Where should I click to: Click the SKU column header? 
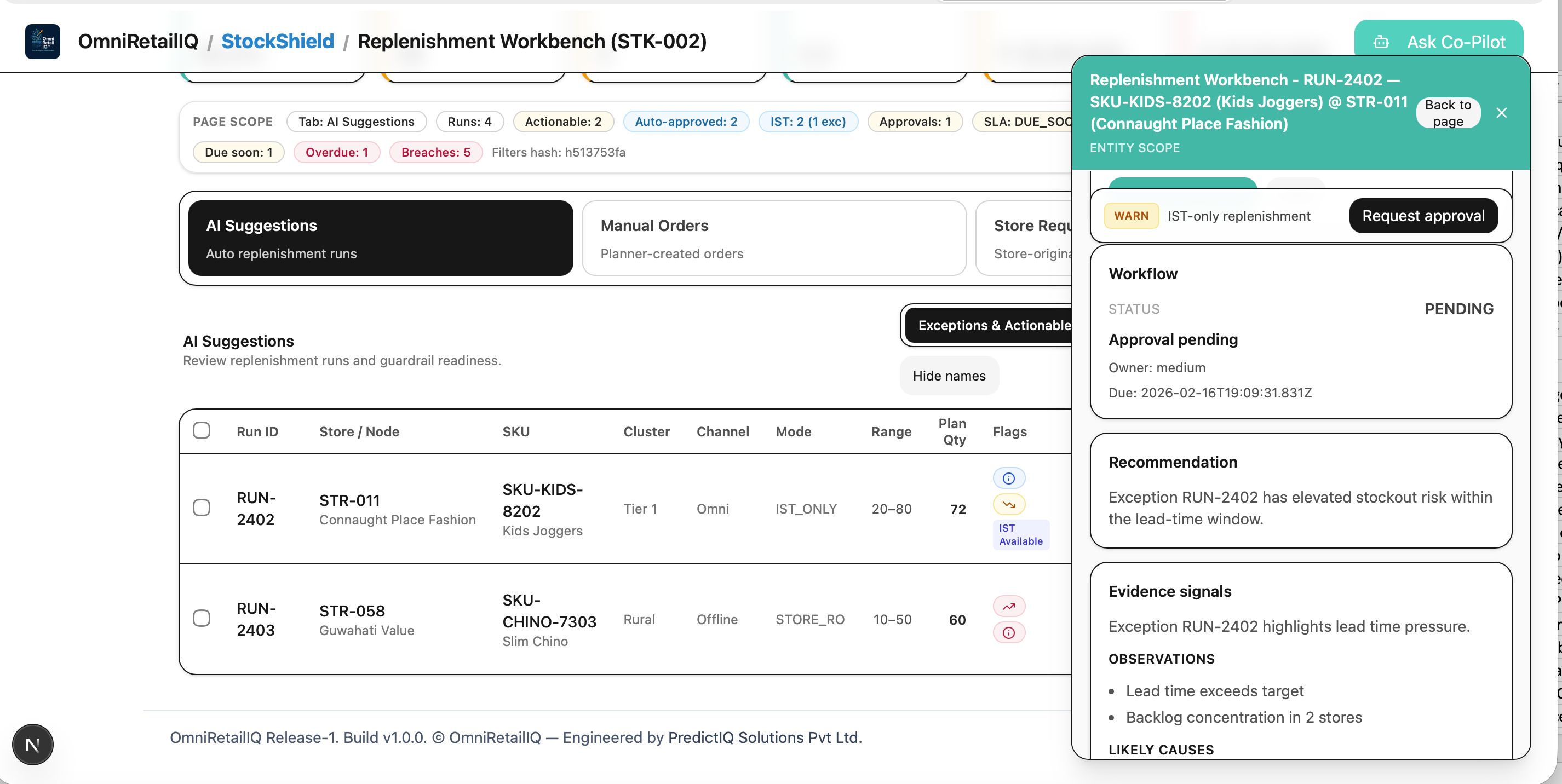click(515, 431)
